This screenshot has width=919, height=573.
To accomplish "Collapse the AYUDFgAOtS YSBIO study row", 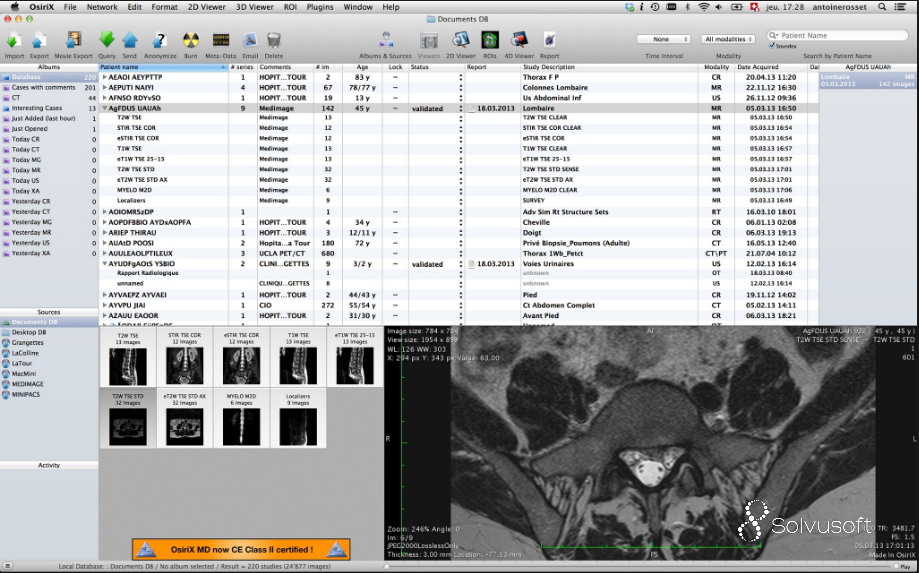I will pos(105,264).
